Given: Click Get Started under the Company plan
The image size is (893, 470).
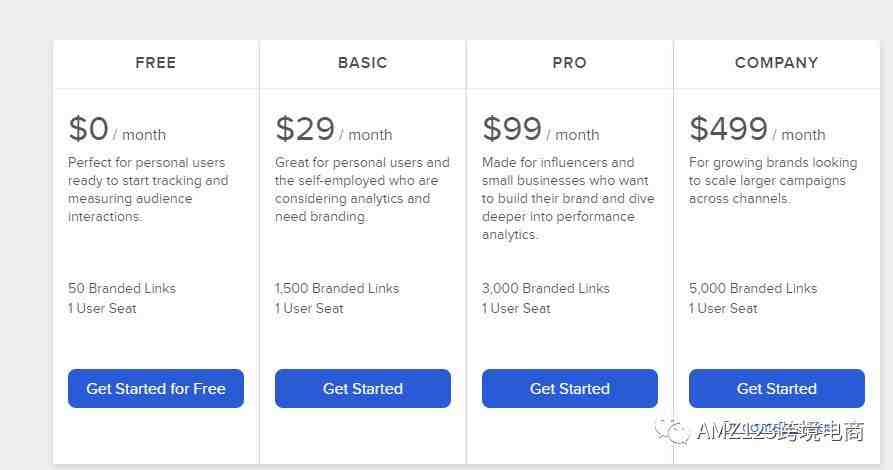Looking at the screenshot, I should [x=777, y=389].
